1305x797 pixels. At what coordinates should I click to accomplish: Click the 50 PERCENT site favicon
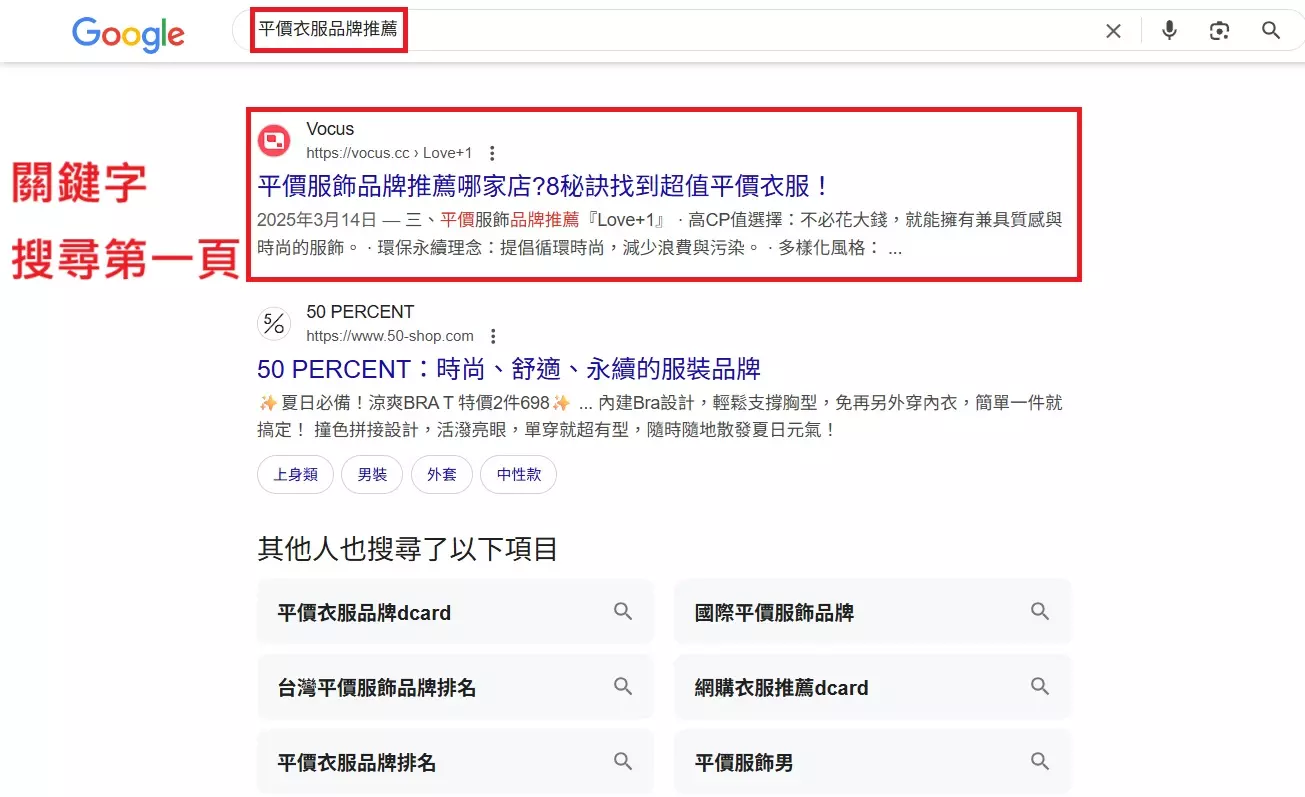[x=274, y=324]
